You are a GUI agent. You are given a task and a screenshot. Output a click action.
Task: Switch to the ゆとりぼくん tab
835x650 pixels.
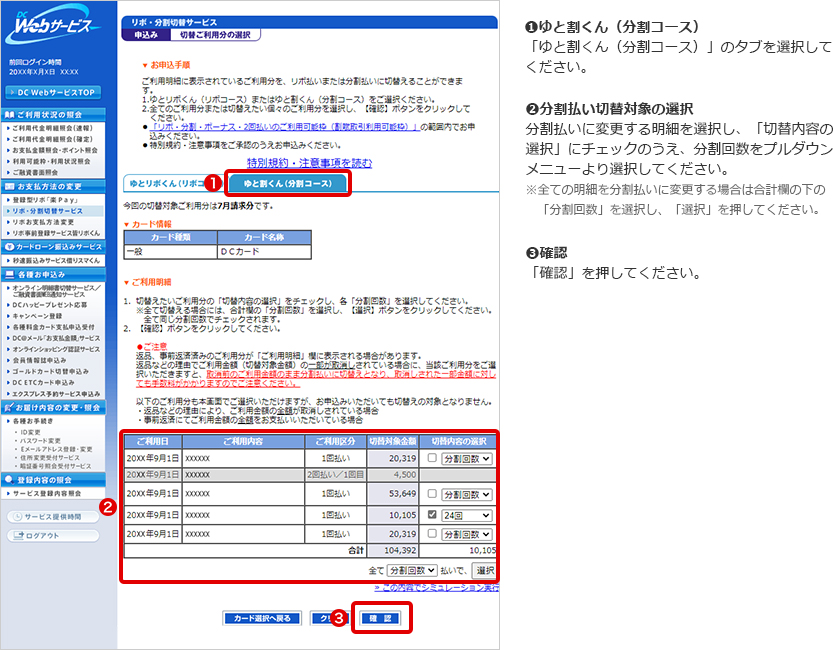point(165,183)
